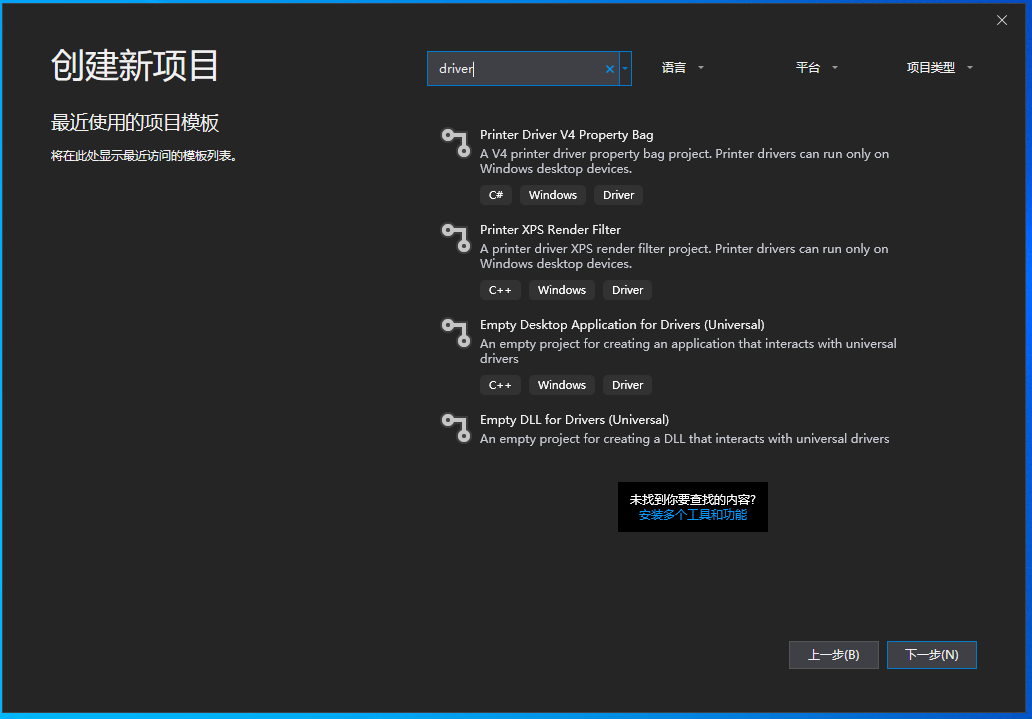Expand the search history dropdown arrow
The image size is (1032, 719).
point(624,68)
